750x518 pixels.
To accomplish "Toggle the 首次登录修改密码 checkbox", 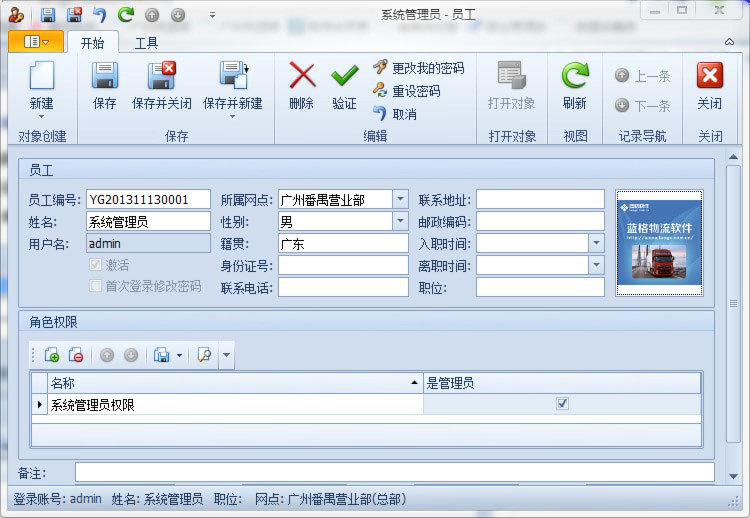I will click(96, 286).
